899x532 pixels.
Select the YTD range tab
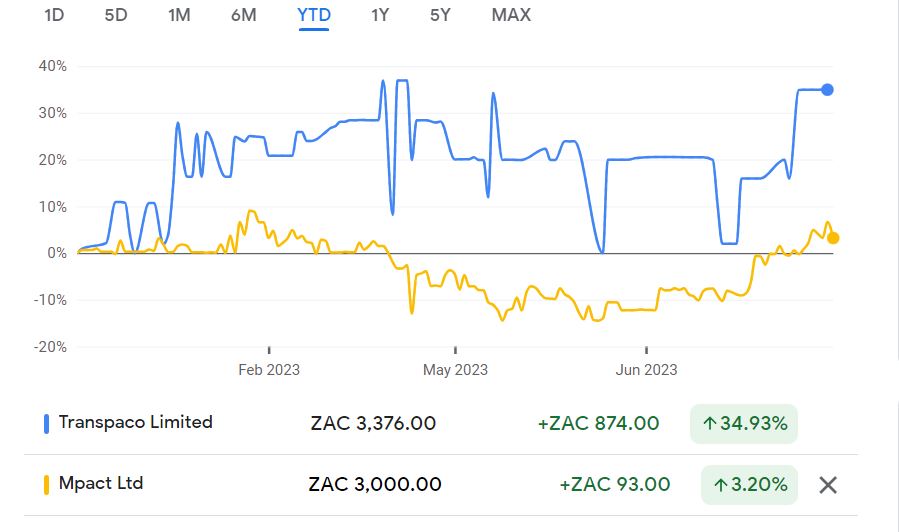(314, 15)
